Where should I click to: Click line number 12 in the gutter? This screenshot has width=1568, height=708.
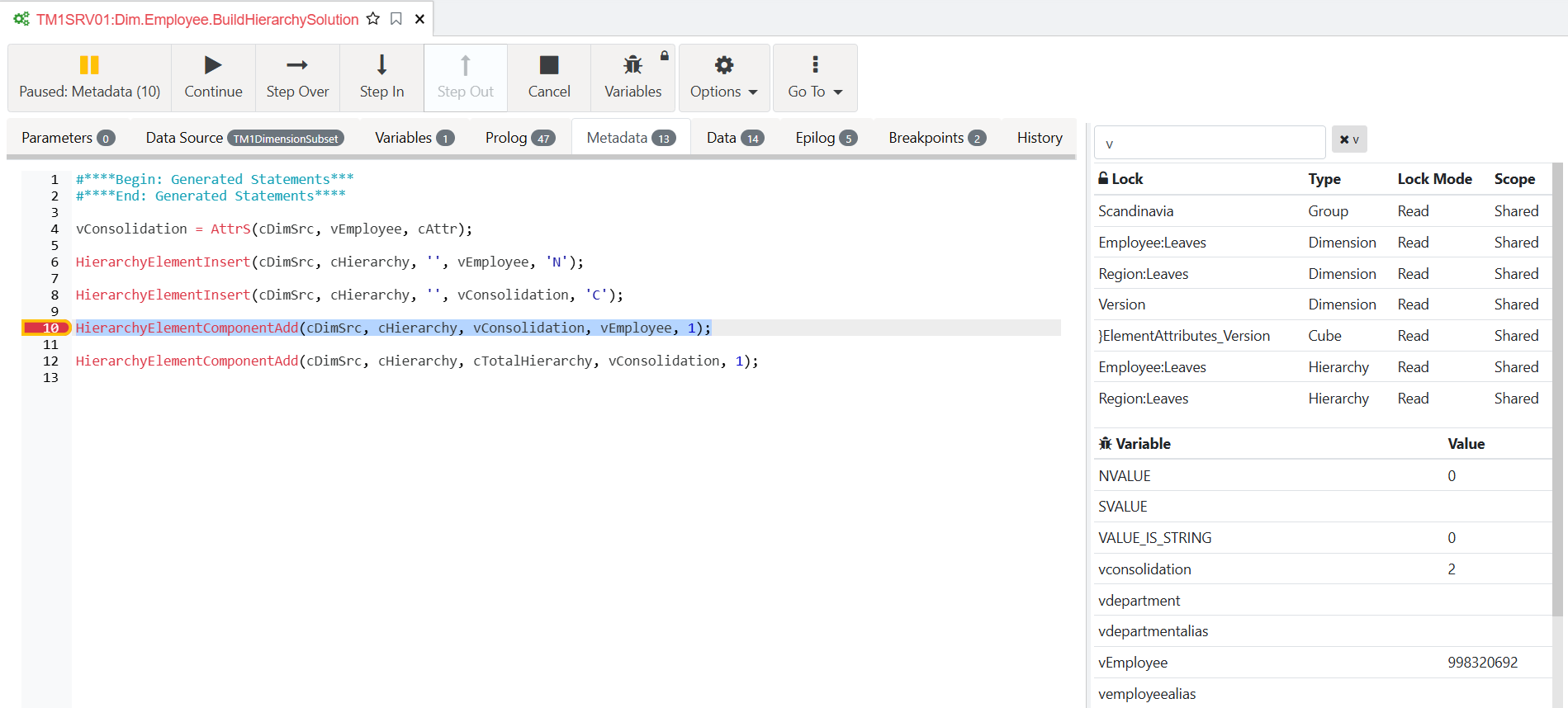click(50, 361)
